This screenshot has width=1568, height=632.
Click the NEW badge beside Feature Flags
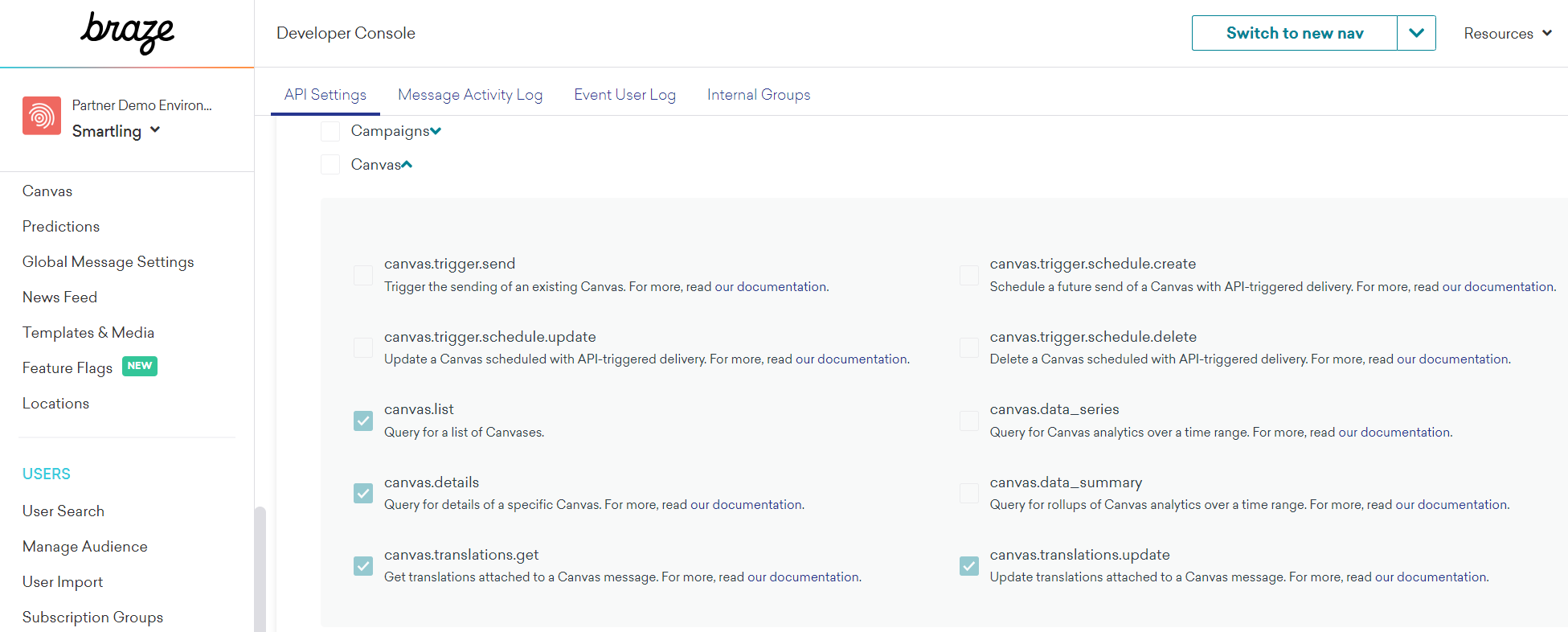coord(140,366)
